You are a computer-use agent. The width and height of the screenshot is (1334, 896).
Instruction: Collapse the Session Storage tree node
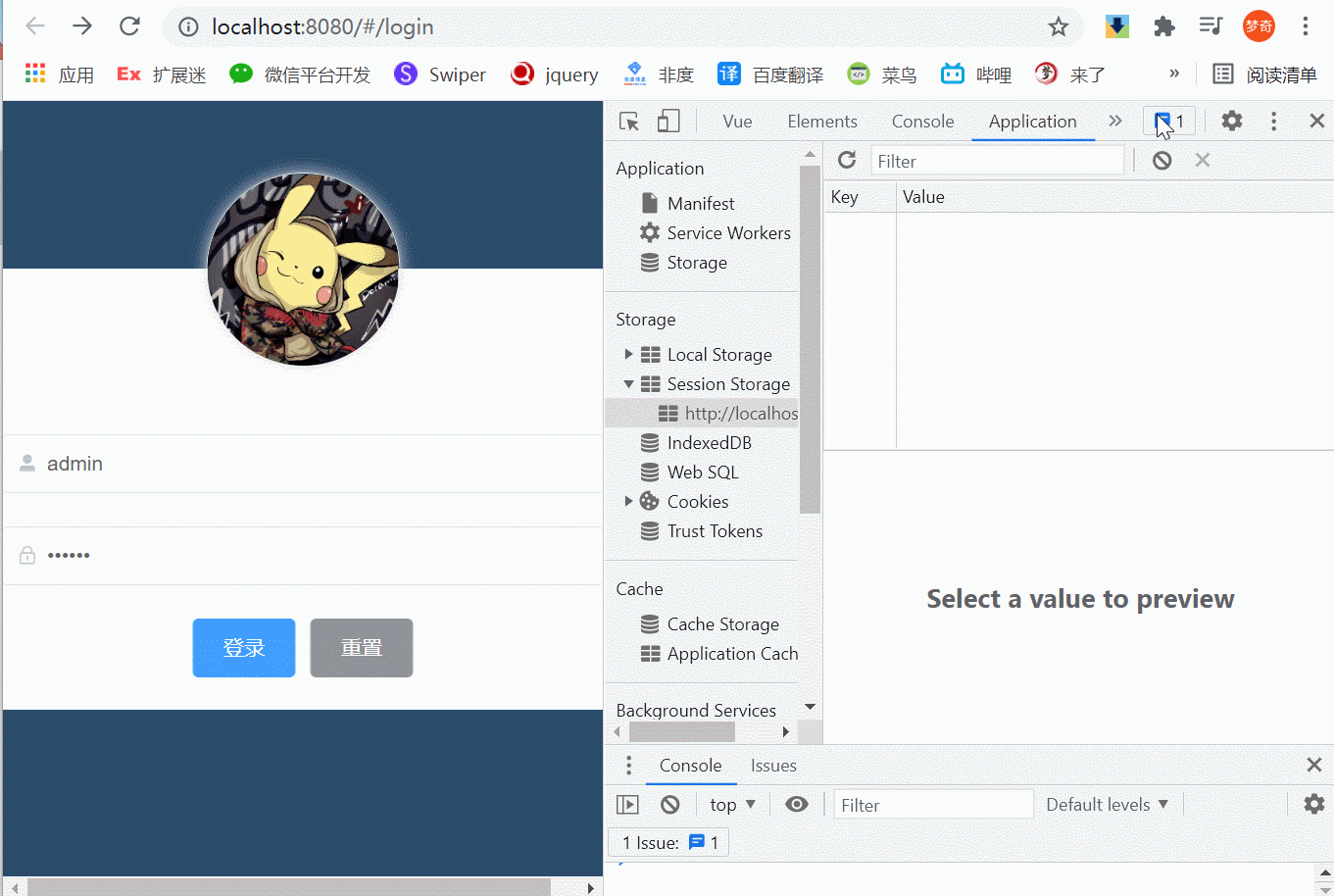click(628, 384)
